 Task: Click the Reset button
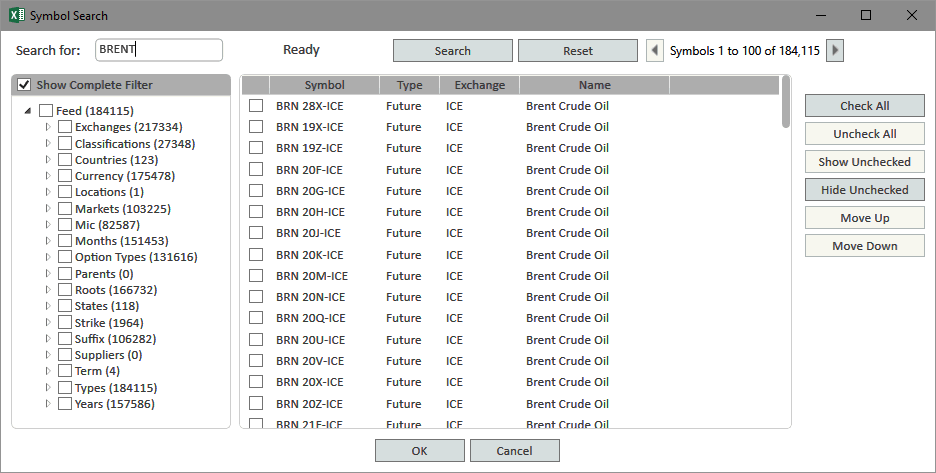(578, 51)
